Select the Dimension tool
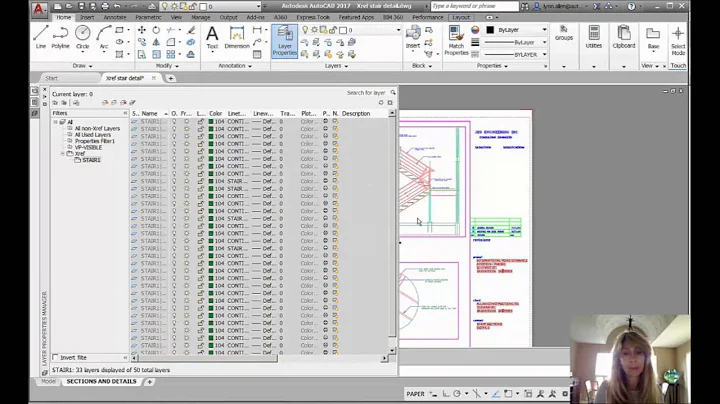The width and height of the screenshot is (720, 404). pyautogui.click(x=237, y=37)
